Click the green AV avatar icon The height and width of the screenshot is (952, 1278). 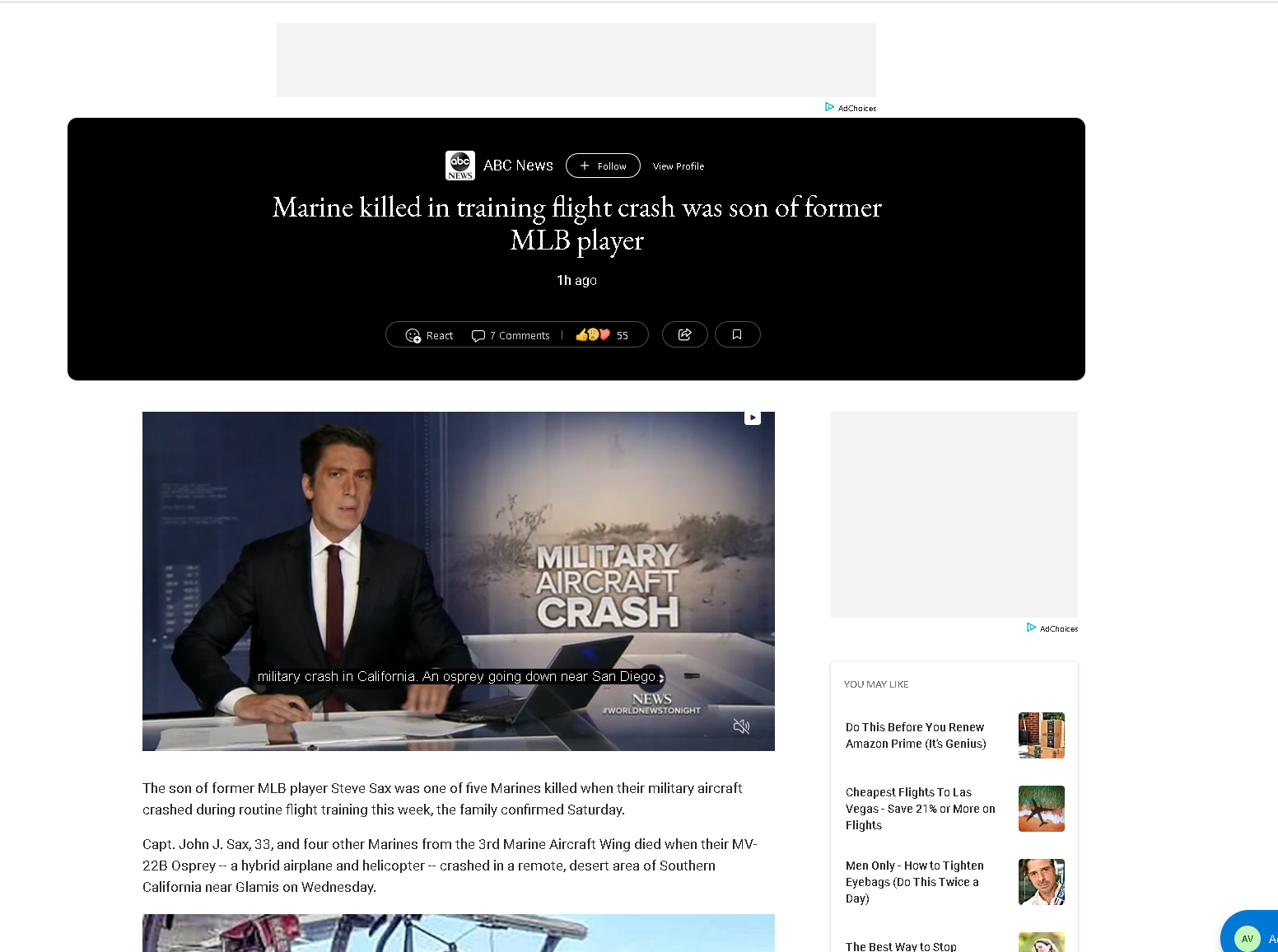[x=1248, y=939]
